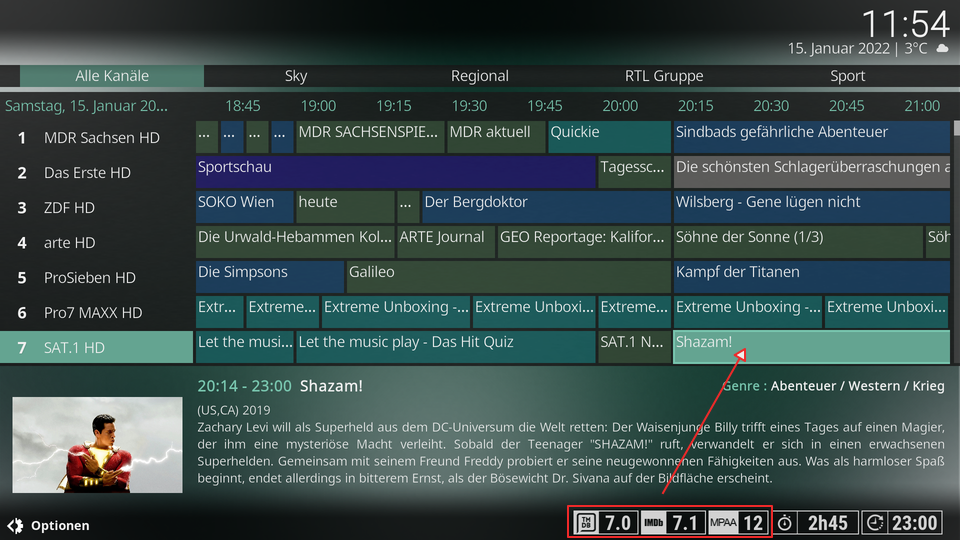Image resolution: width=960 pixels, height=540 pixels.
Task: Select the highlighted Shazam! programme
Action: tap(811, 347)
